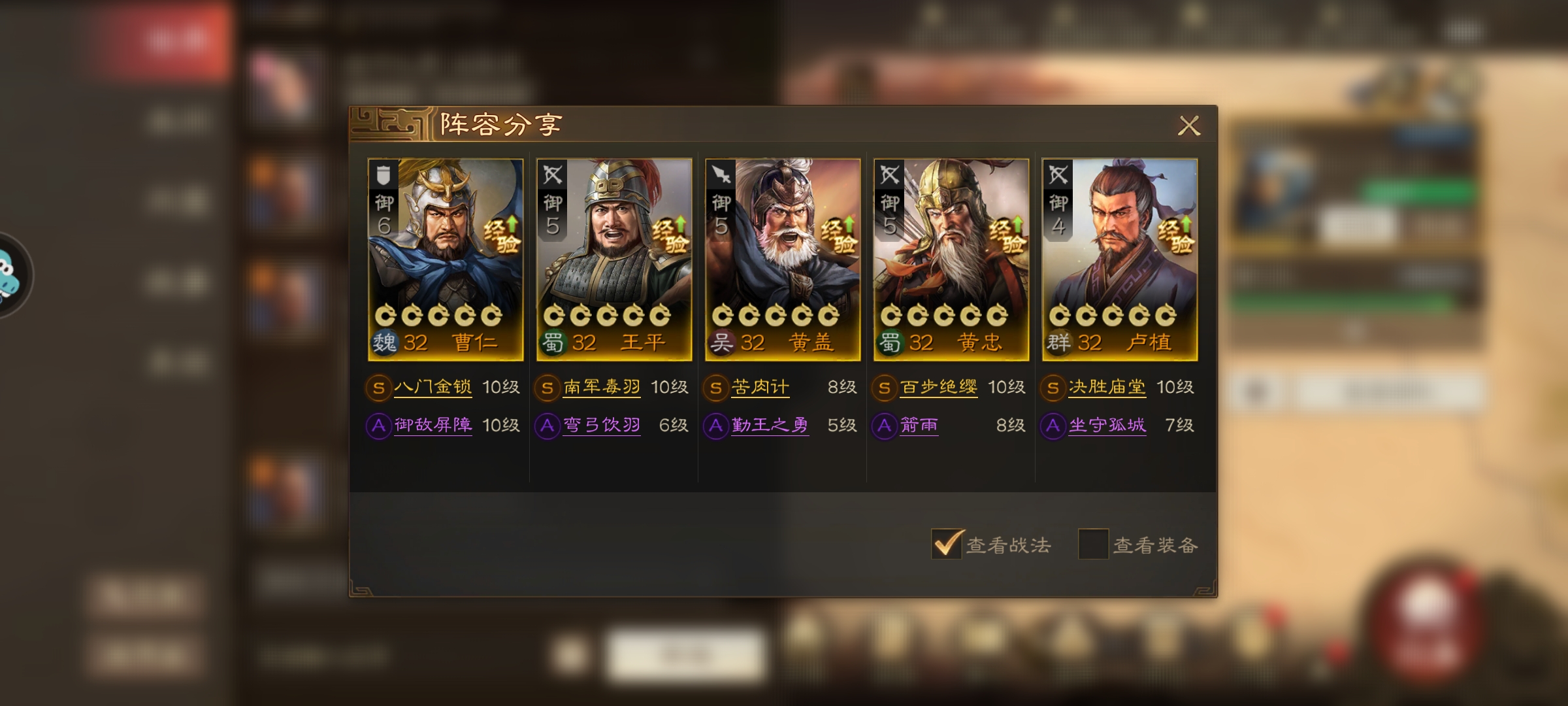Click S-rank icon beside 决胜庙堂
Screen dimensions: 1568x706
pos(1053,388)
